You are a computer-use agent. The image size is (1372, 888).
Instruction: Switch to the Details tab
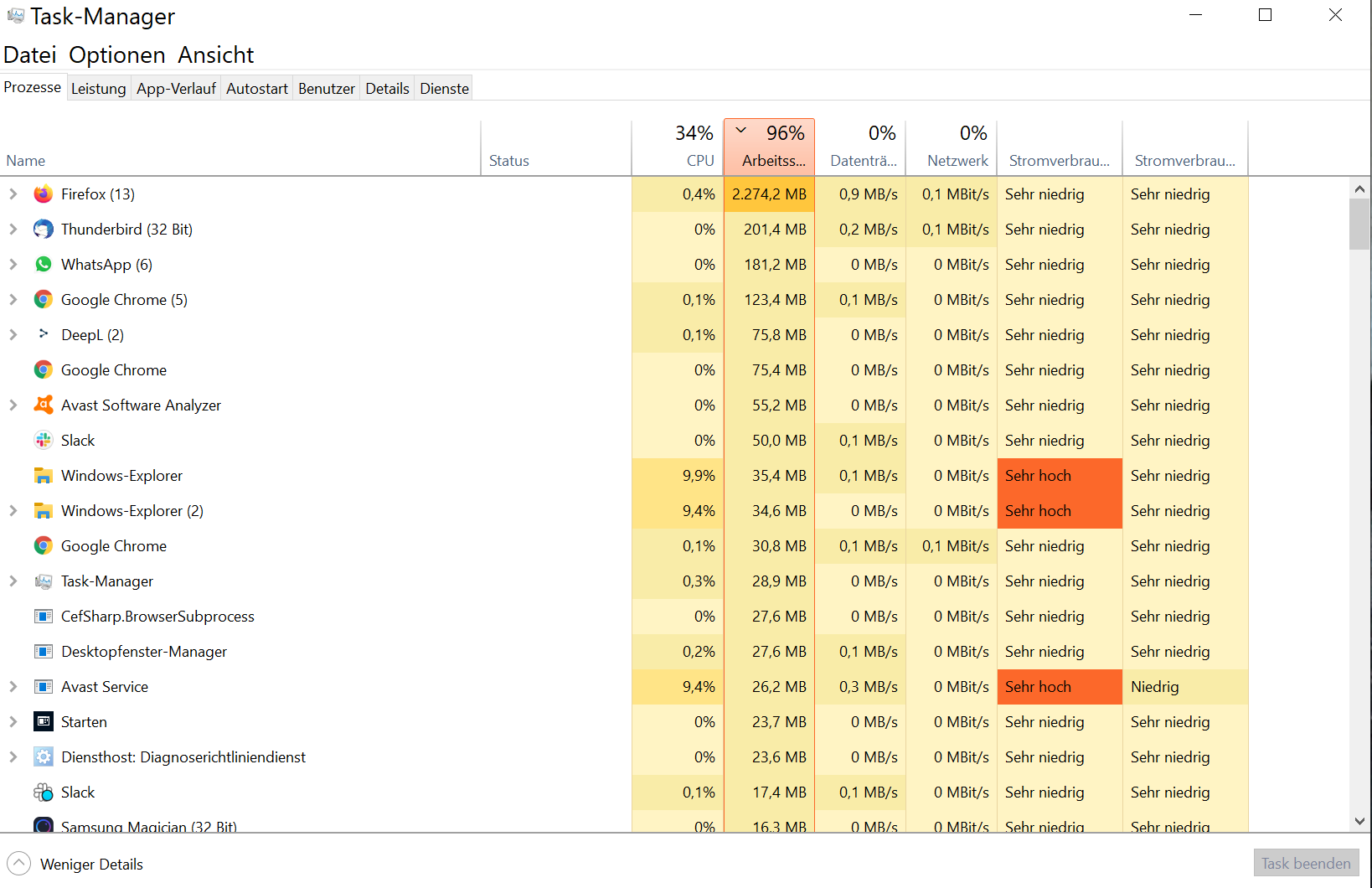[x=387, y=89]
